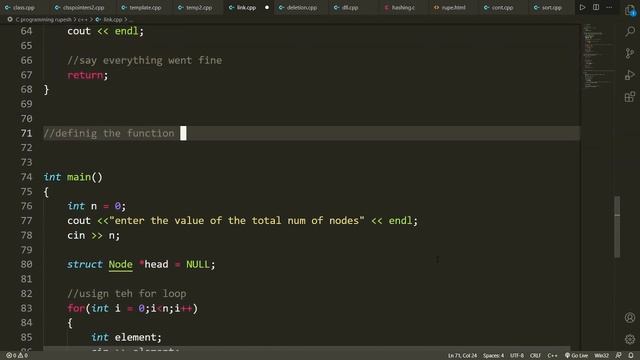Viewport: 640px width, 360px height.
Task: Open the Extensions view icon
Action: [x=630, y=97]
